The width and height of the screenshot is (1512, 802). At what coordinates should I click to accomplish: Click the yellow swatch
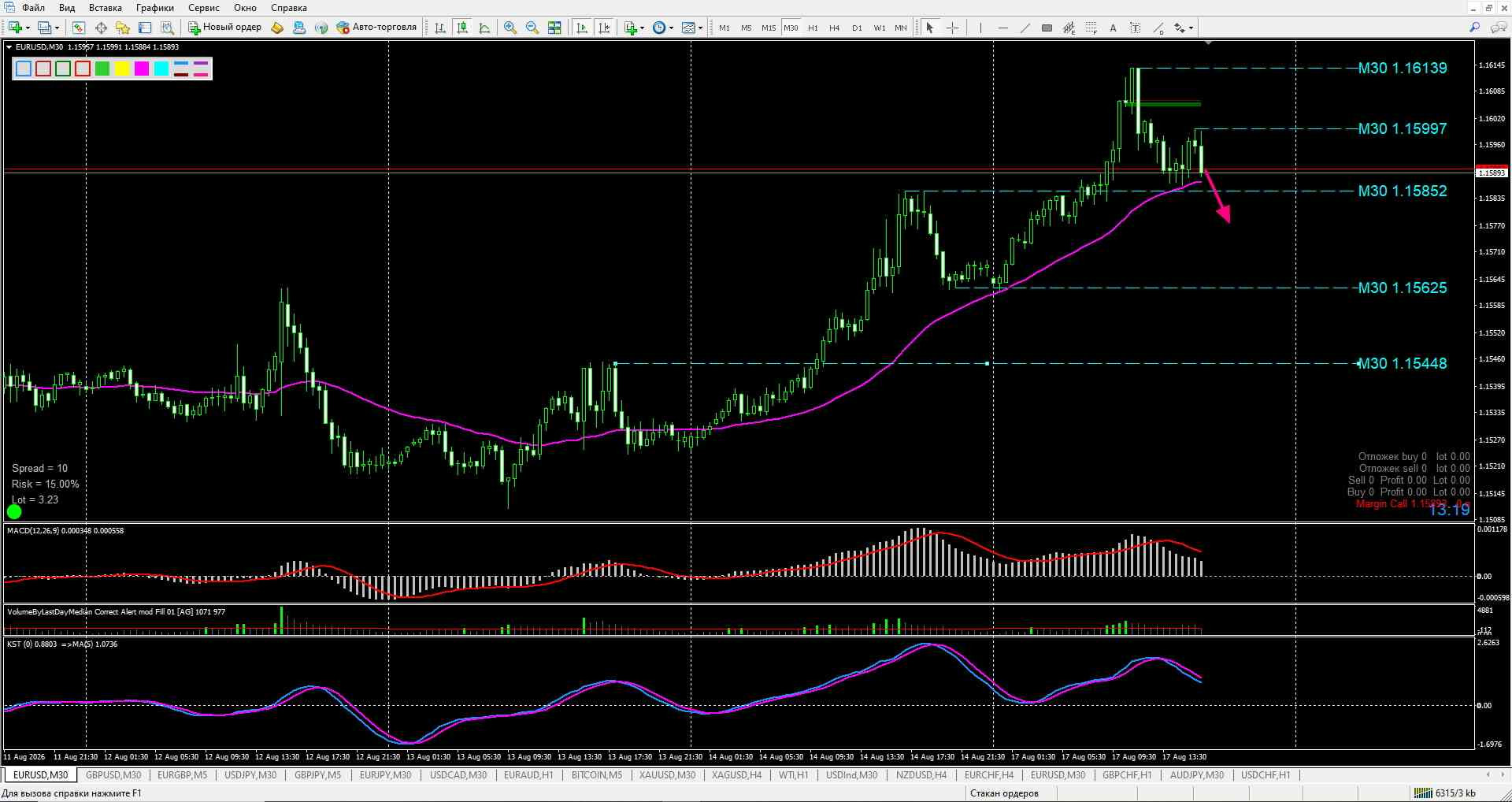122,69
